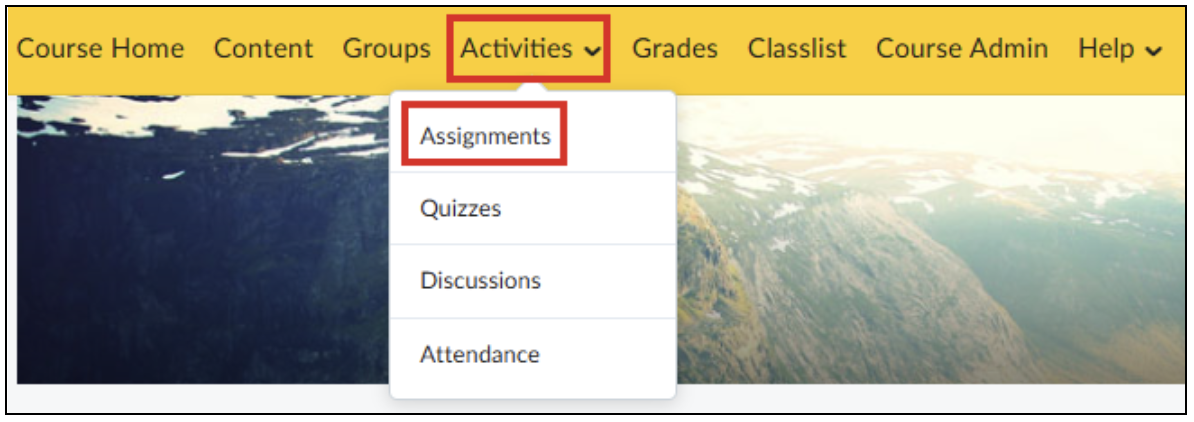
Task: Open Attendance from Activities menu
Action: click(x=480, y=354)
